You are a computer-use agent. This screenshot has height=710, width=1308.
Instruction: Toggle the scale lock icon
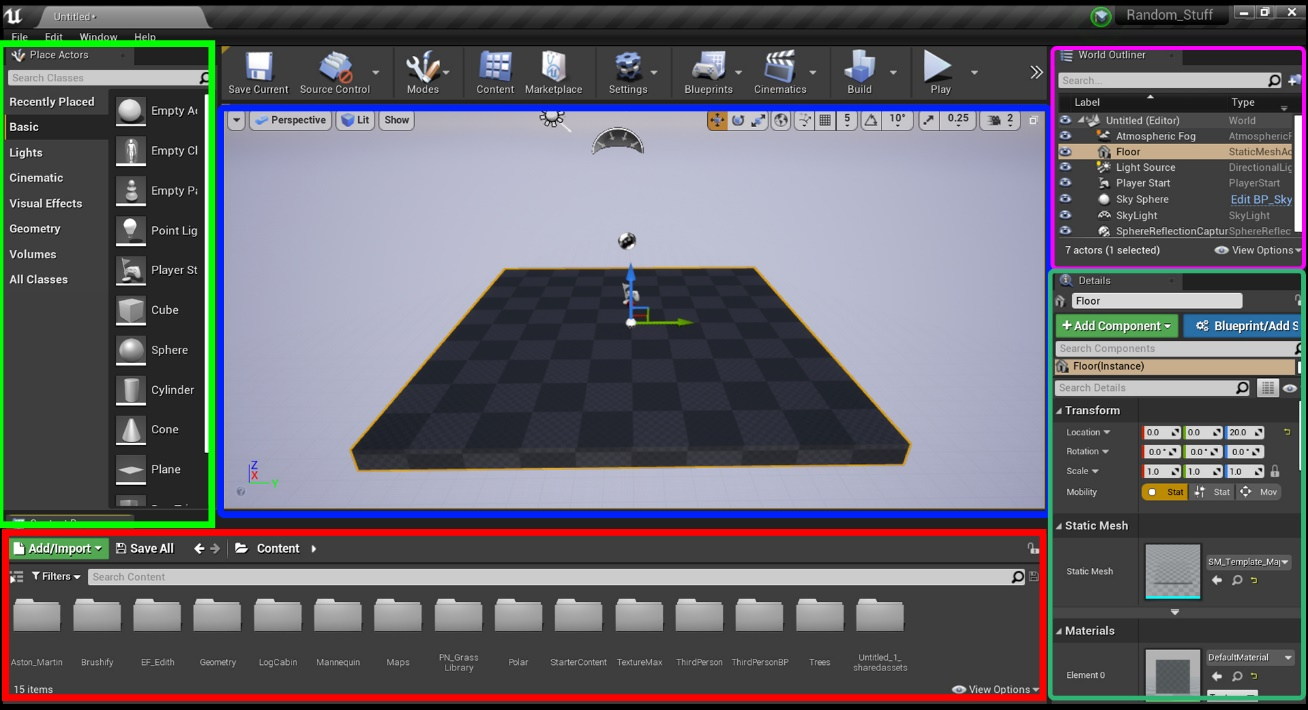pyautogui.click(x=1274, y=472)
